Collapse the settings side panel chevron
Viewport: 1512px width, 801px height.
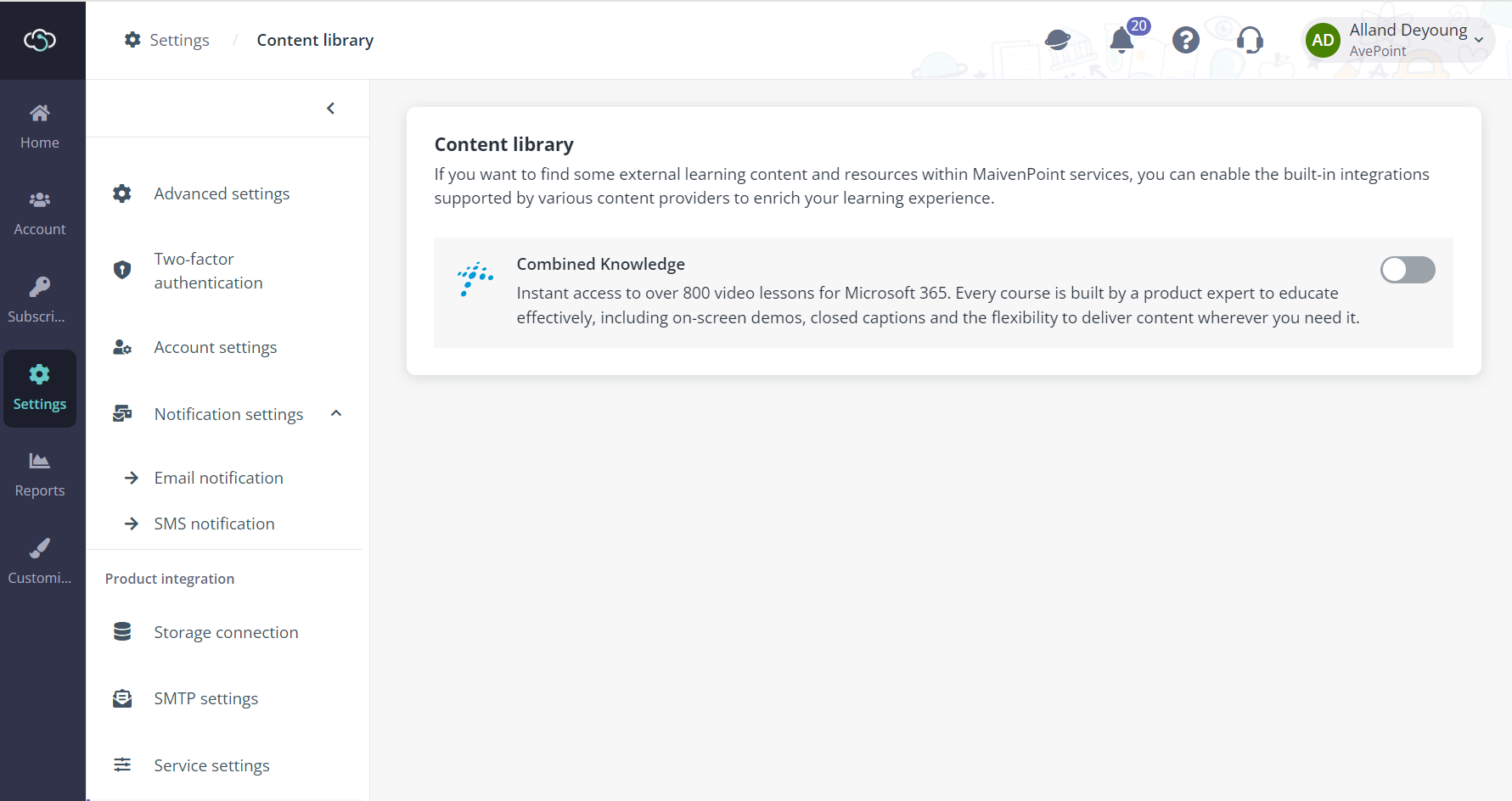[x=331, y=109]
